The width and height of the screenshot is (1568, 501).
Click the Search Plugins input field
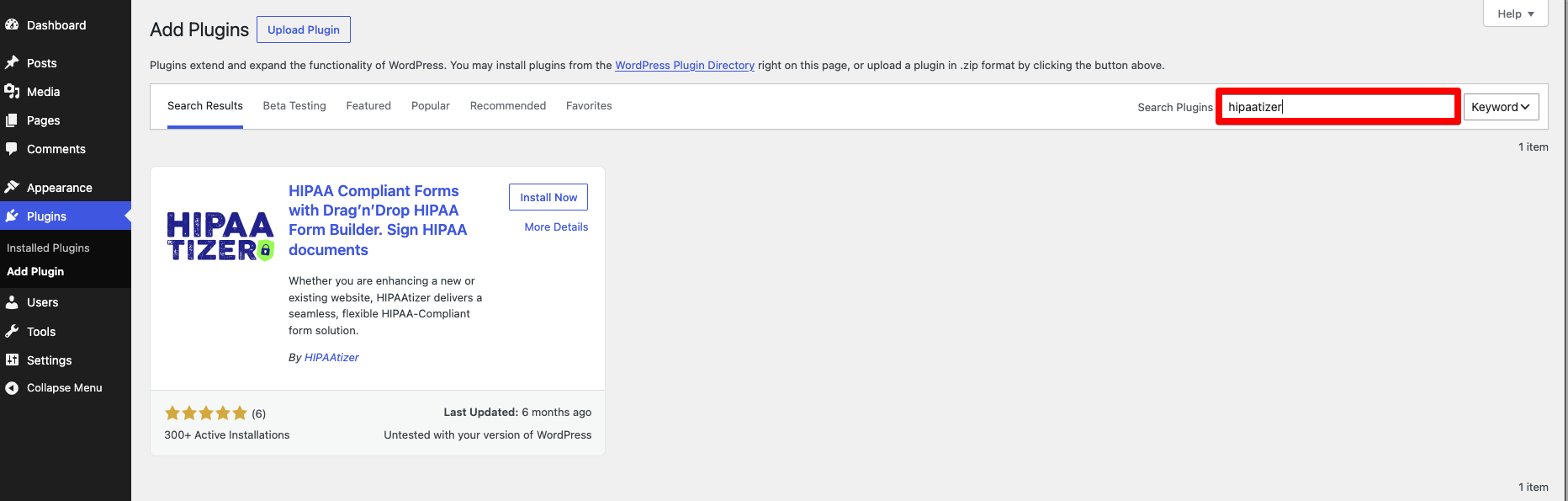tap(1338, 107)
